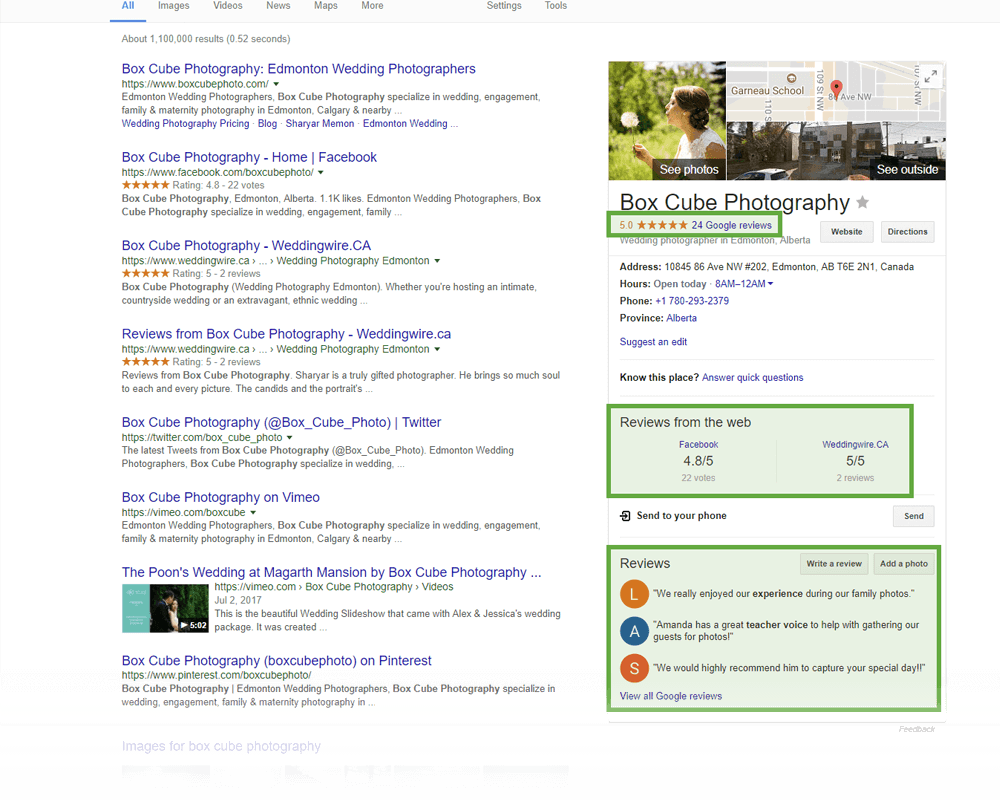Image resolution: width=1000 pixels, height=800 pixels.
Task: Open The Poon's Wedding at Magarth Mansion result
Action: [x=332, y=573]
